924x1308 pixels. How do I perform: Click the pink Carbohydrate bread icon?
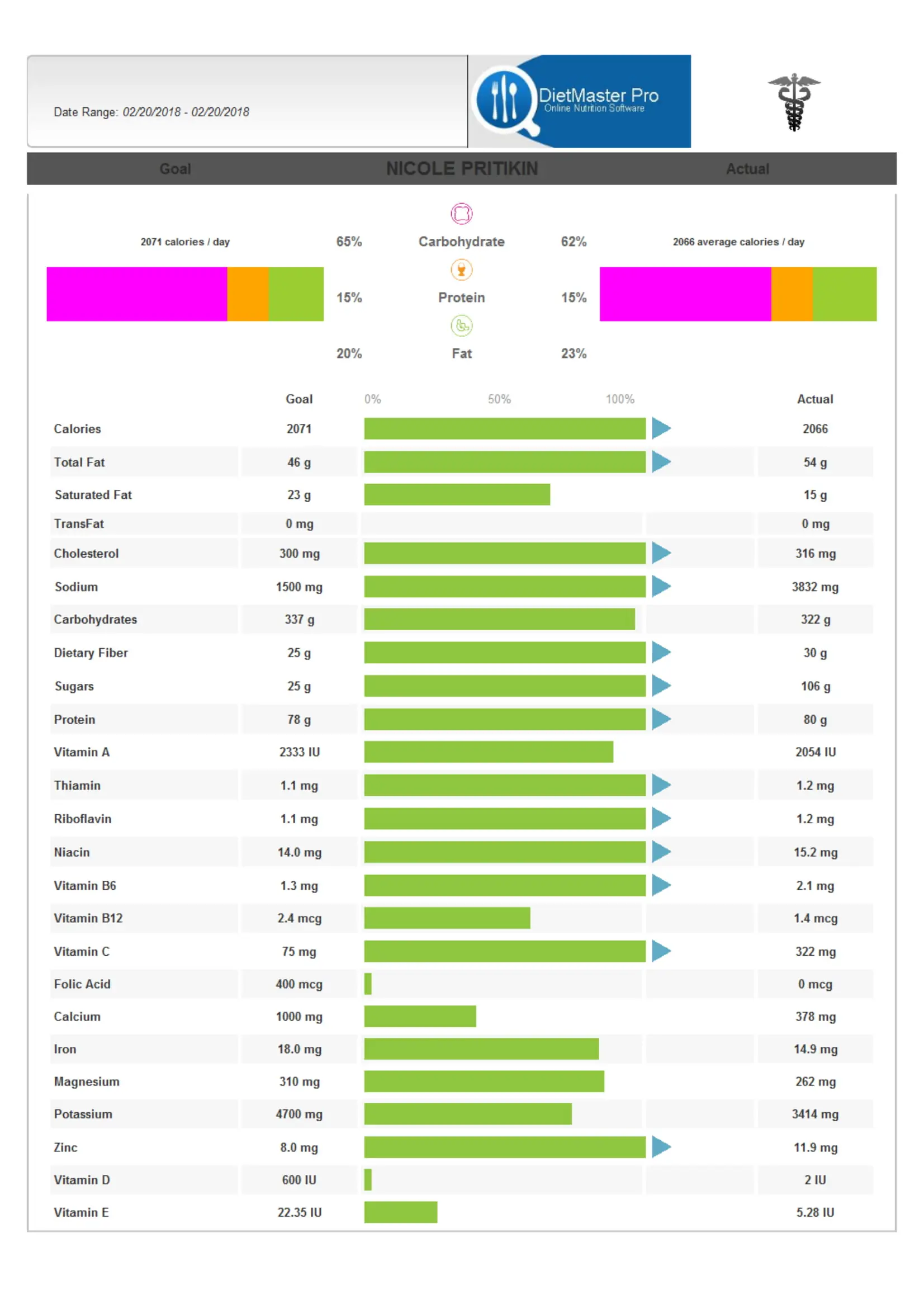461,214
